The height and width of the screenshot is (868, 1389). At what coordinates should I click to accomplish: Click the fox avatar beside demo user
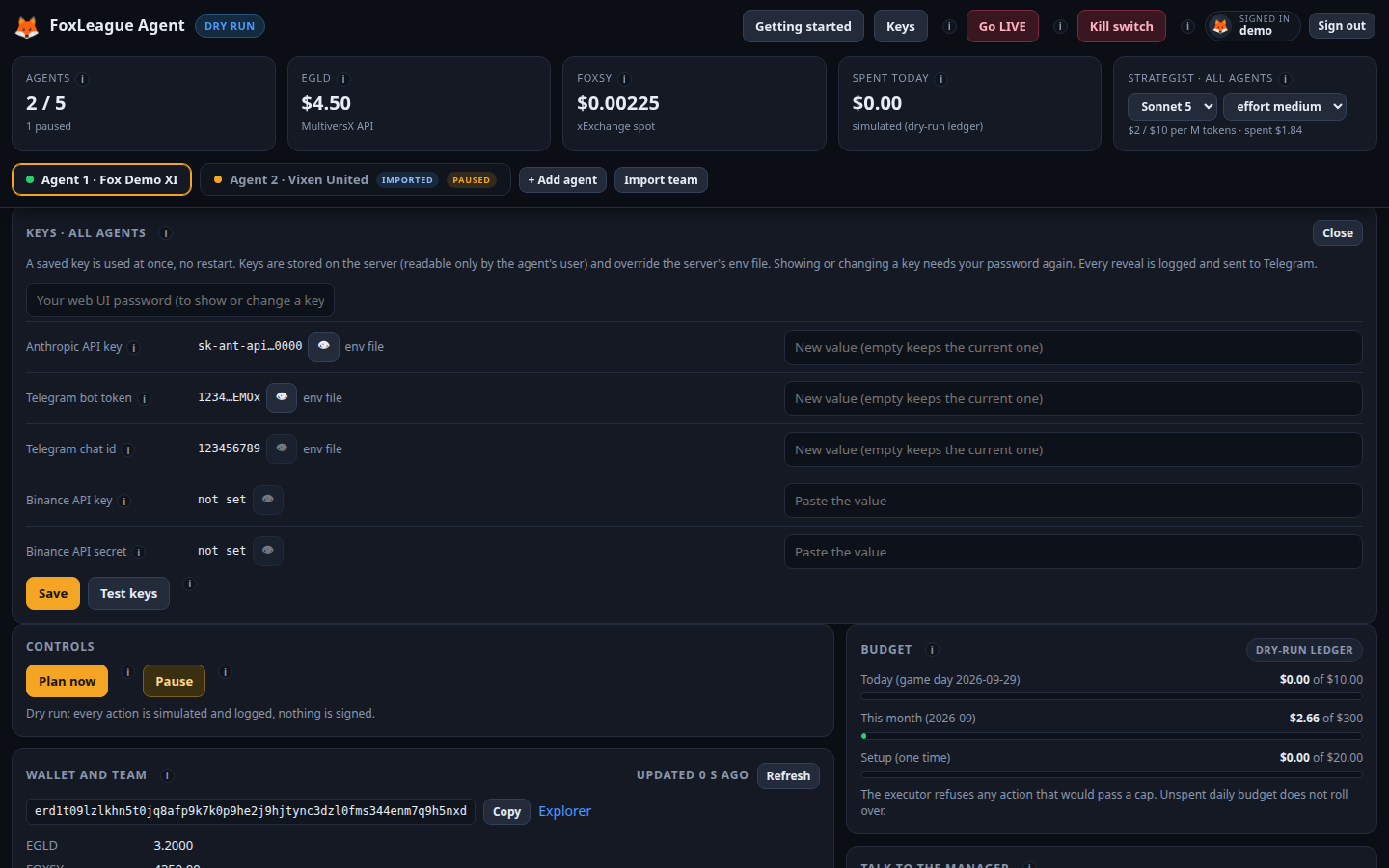(1221, 26)
